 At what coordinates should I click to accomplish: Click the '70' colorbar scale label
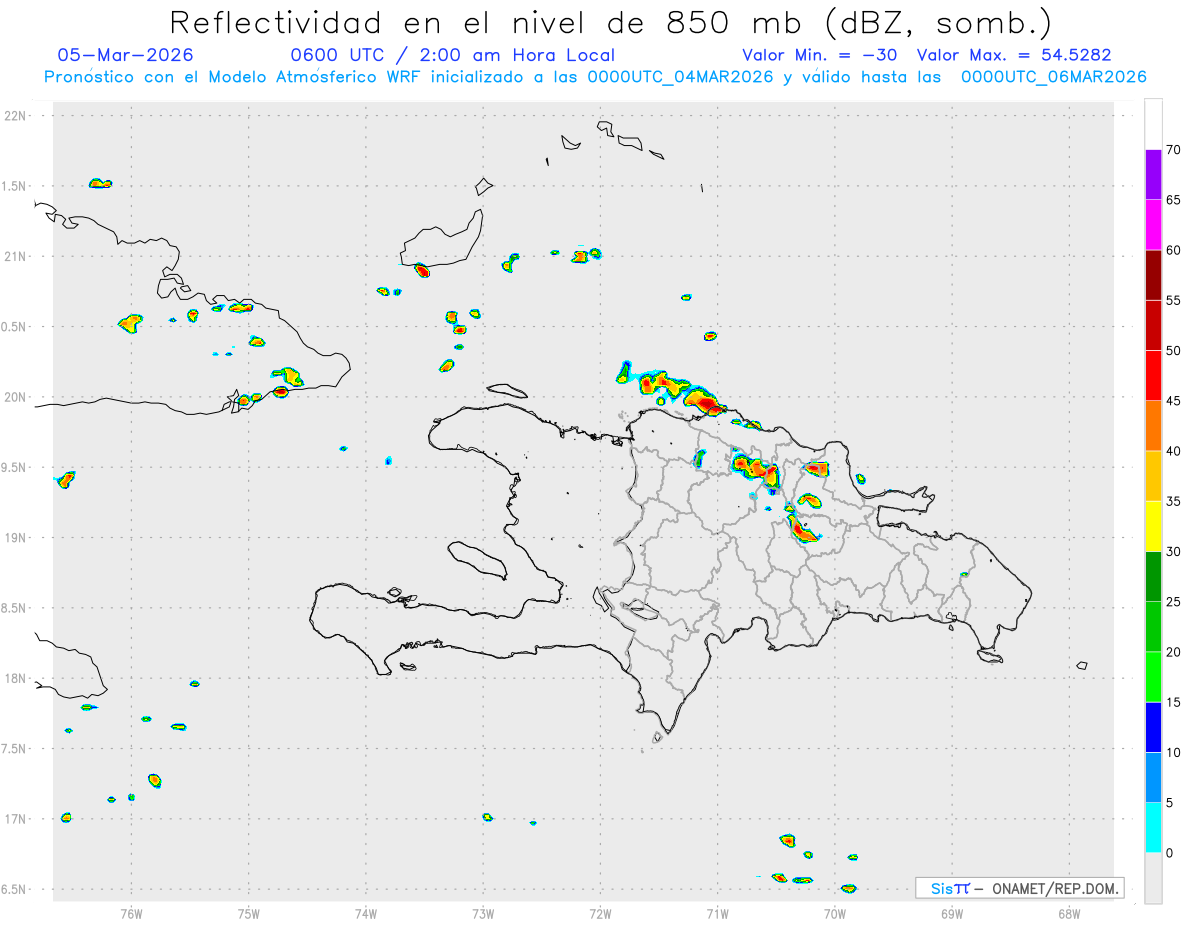point(1174,150)
